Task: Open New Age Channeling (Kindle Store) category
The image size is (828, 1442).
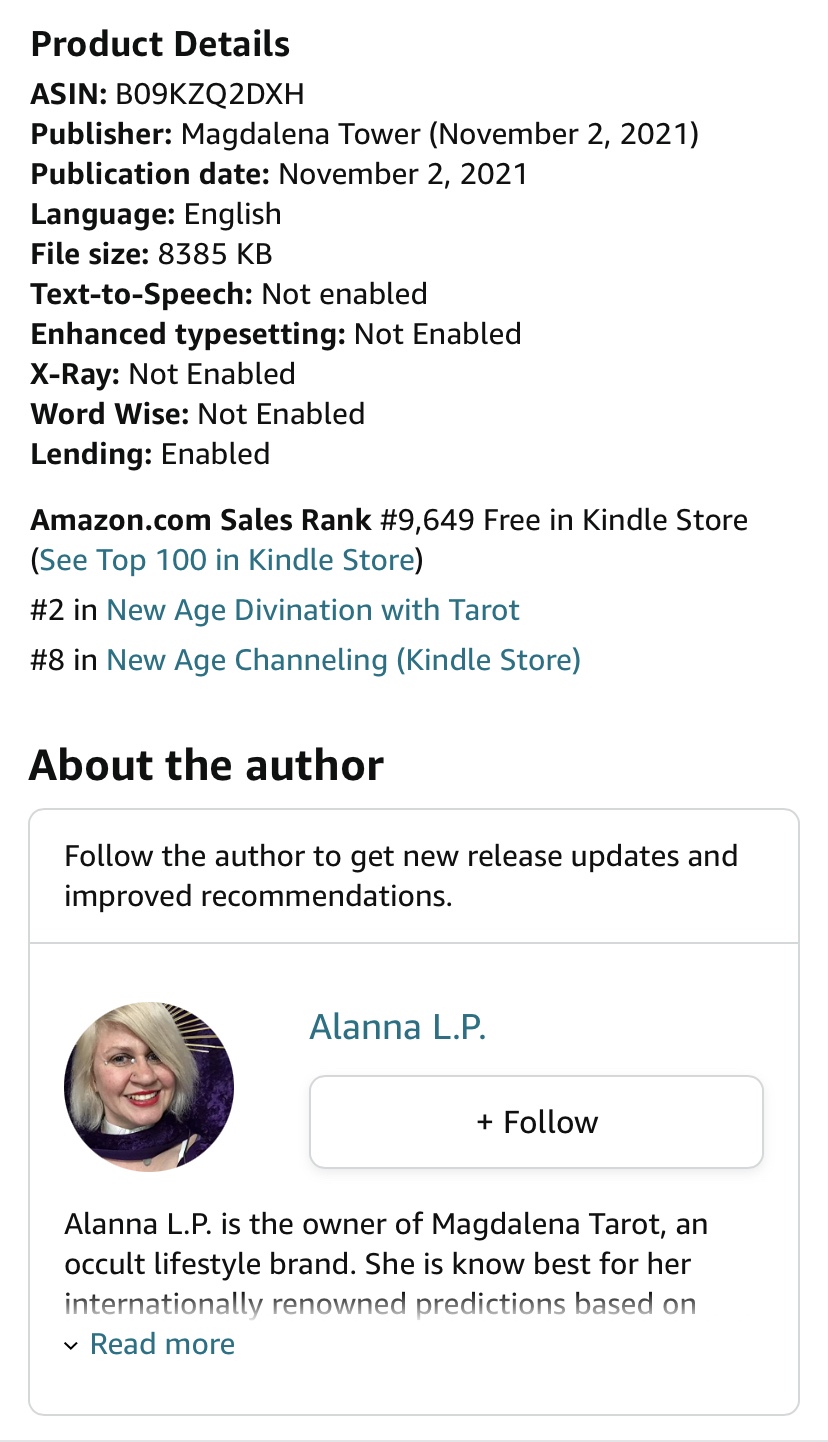Action: (343, 660)
